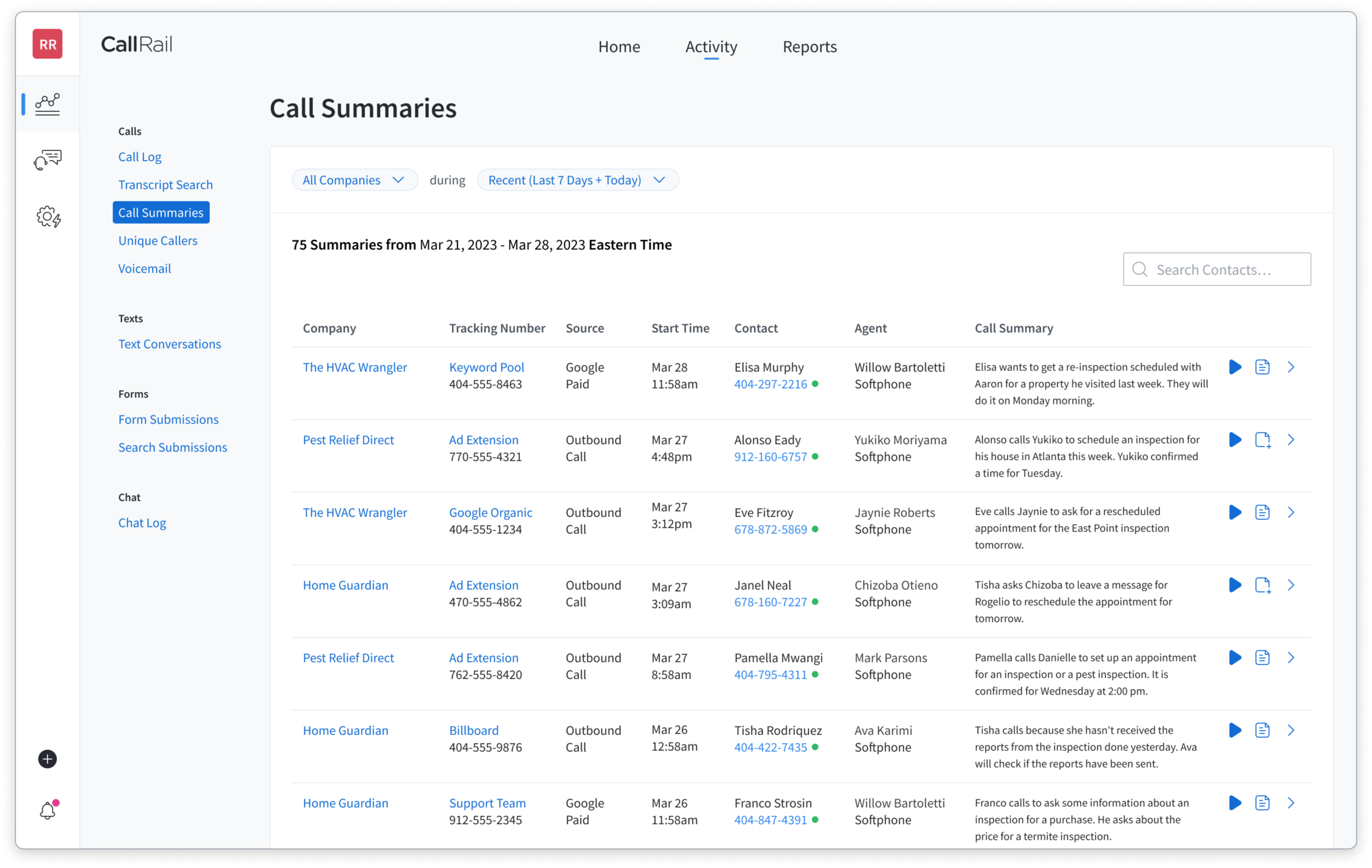
Task: Open the analytics chart sidebar icon
Action: pos(47,104)
